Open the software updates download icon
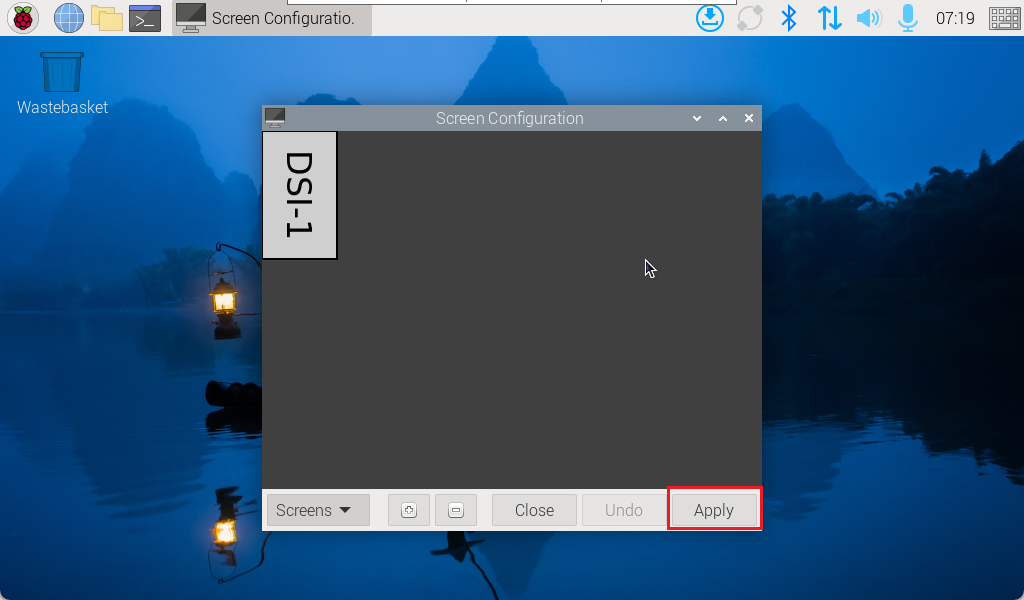 pos(710,18)
